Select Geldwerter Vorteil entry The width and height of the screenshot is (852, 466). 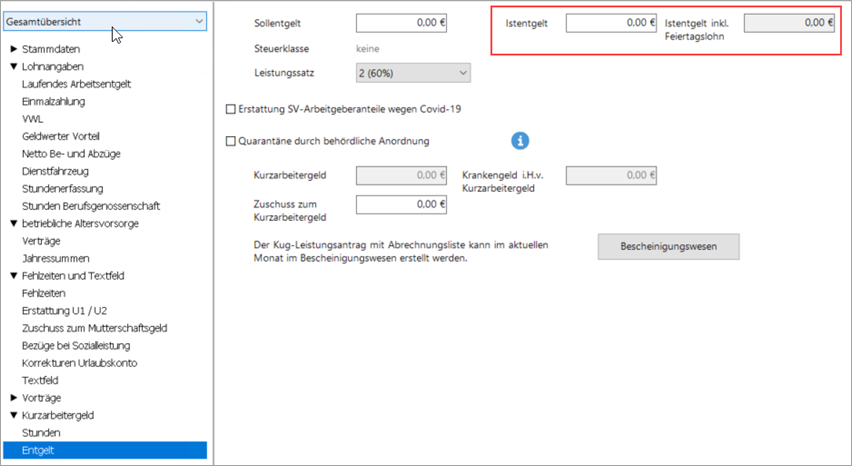(x=61, y=136)
